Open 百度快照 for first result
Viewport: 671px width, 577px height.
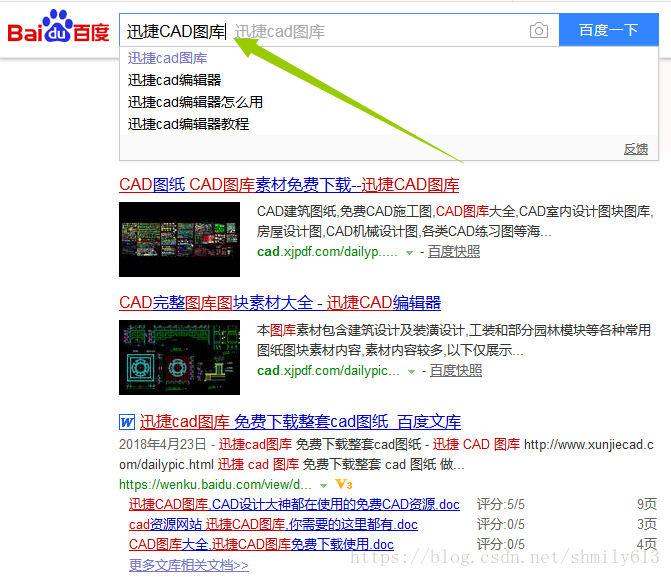[x=454, y=252]
